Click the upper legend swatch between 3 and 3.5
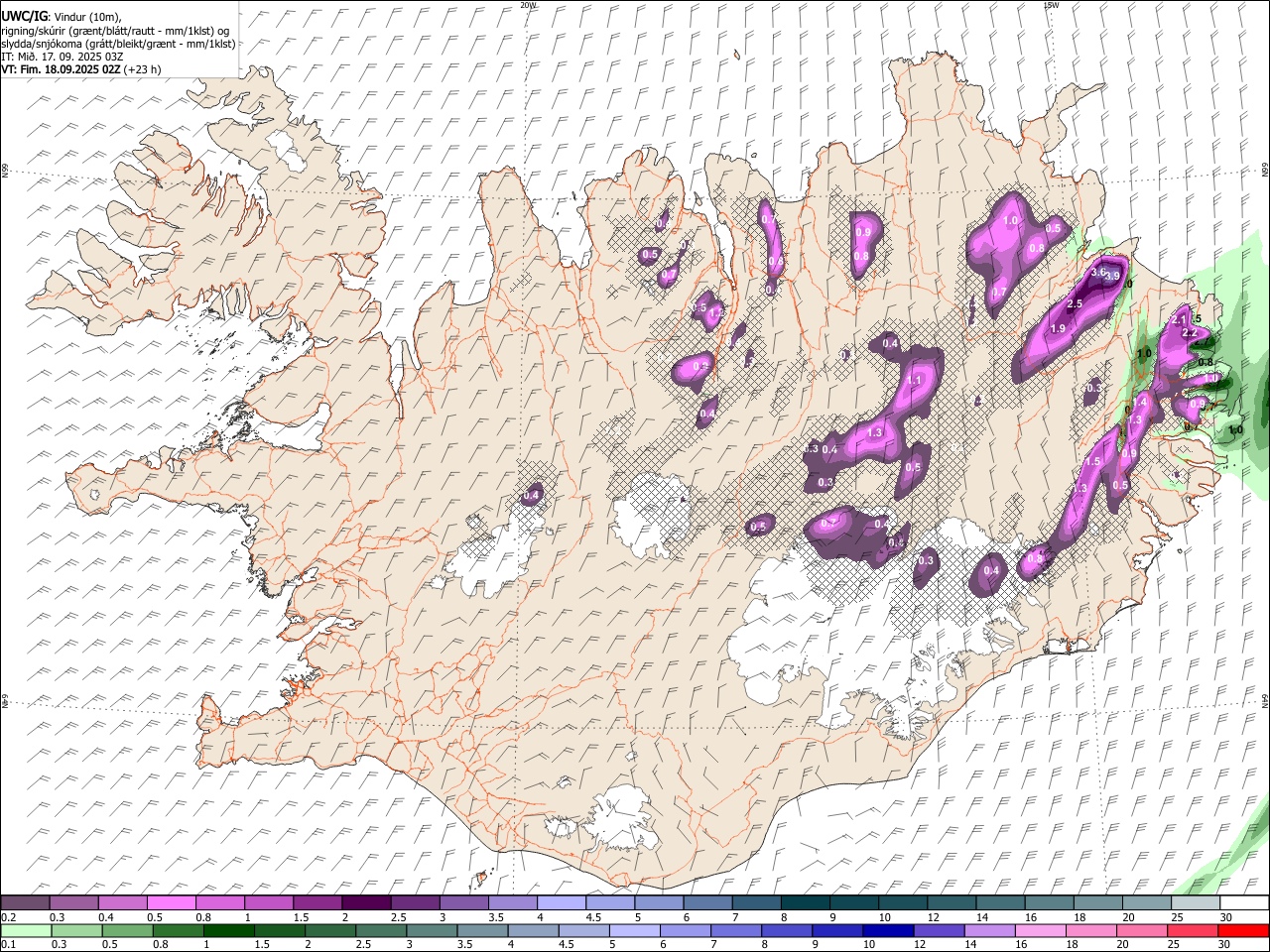 [x=464, y=902]
